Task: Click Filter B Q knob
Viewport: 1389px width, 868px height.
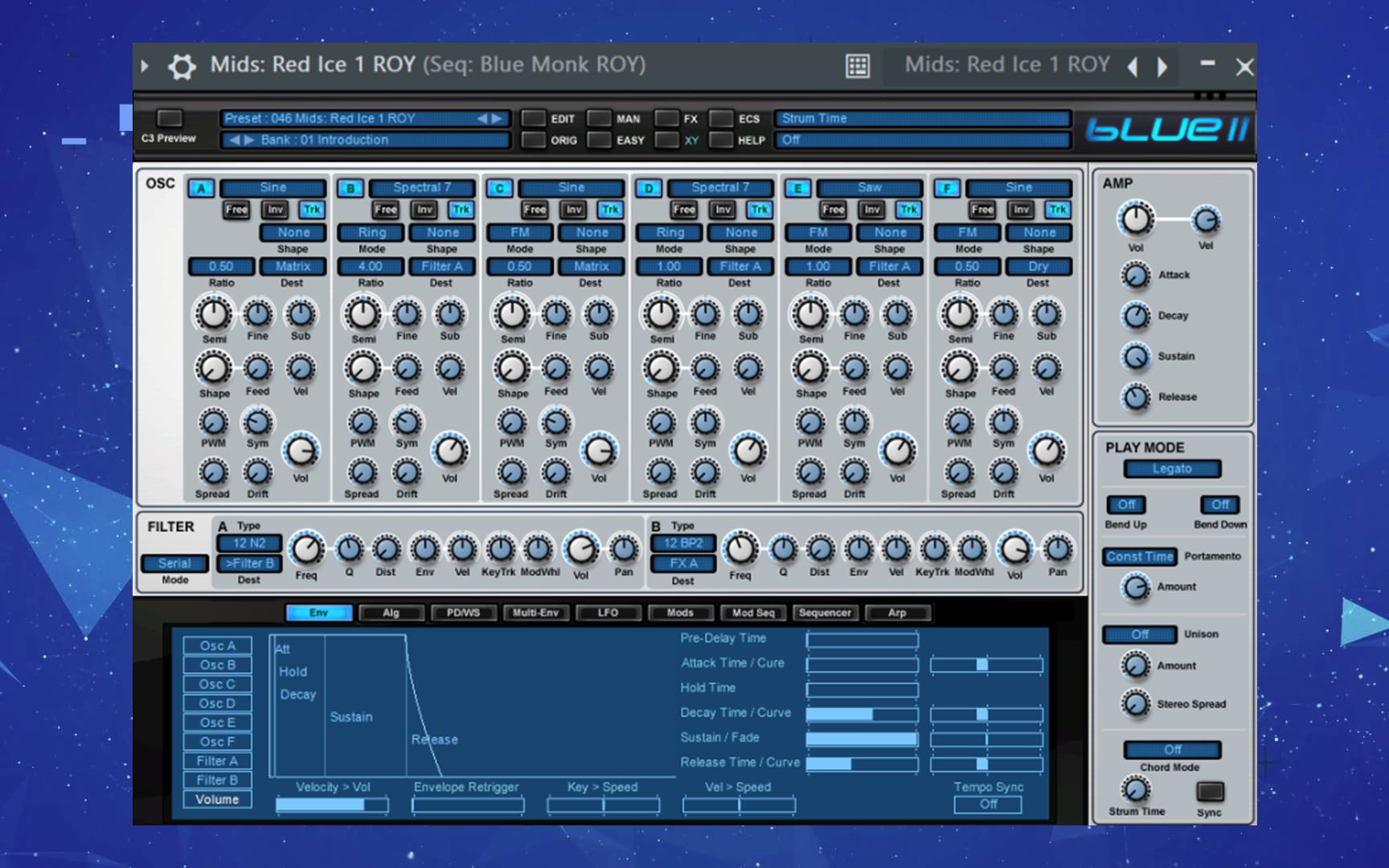Action: click(783, 549)
